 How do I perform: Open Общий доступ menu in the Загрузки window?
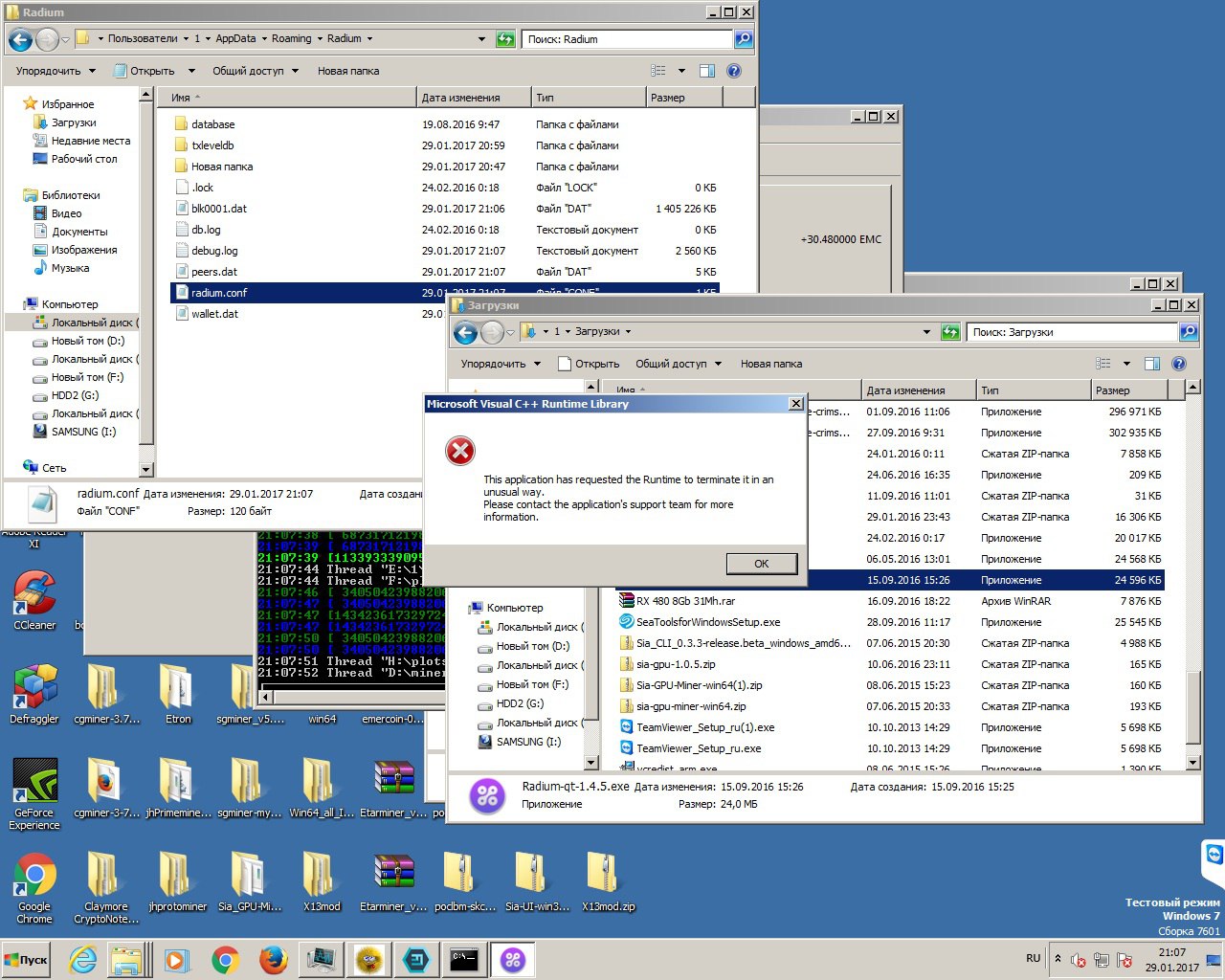[679, 364]
